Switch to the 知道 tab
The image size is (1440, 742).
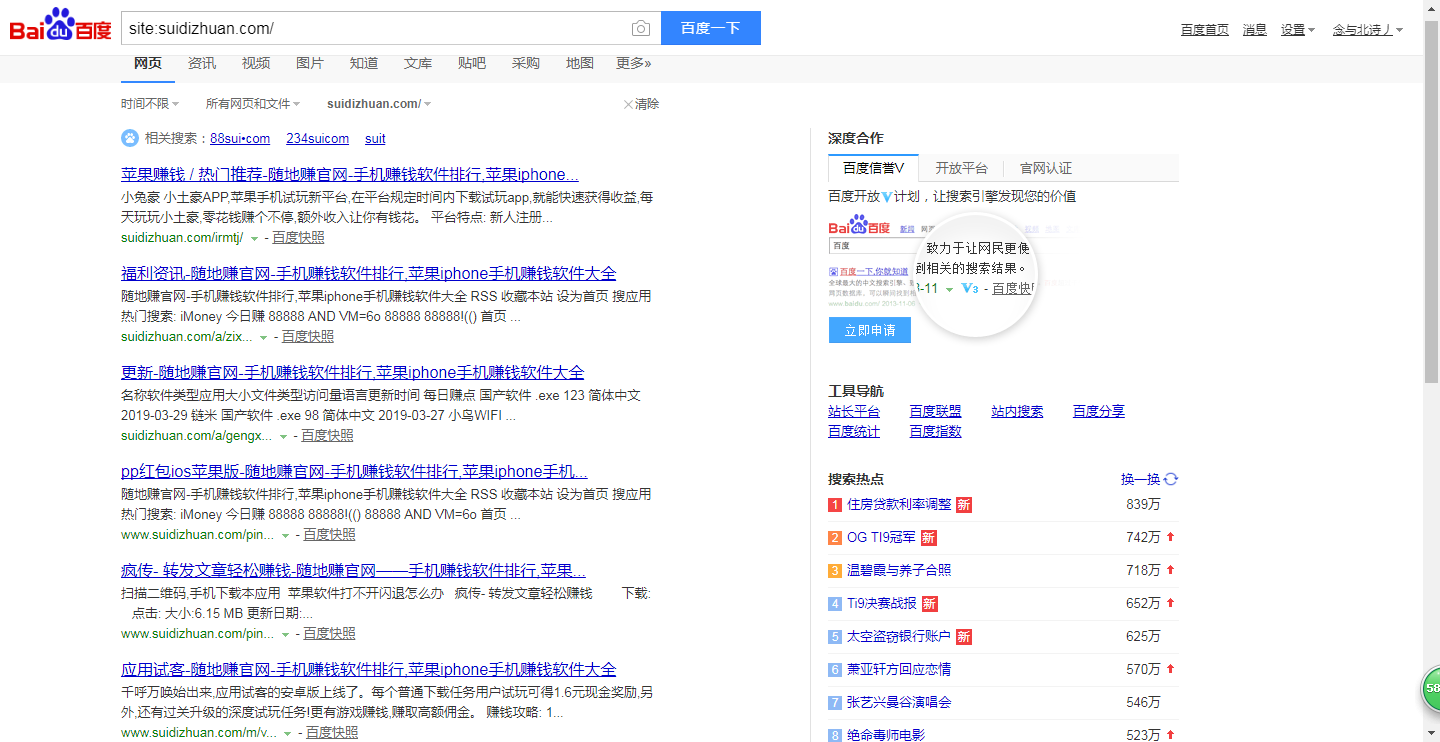pos(364,63)
